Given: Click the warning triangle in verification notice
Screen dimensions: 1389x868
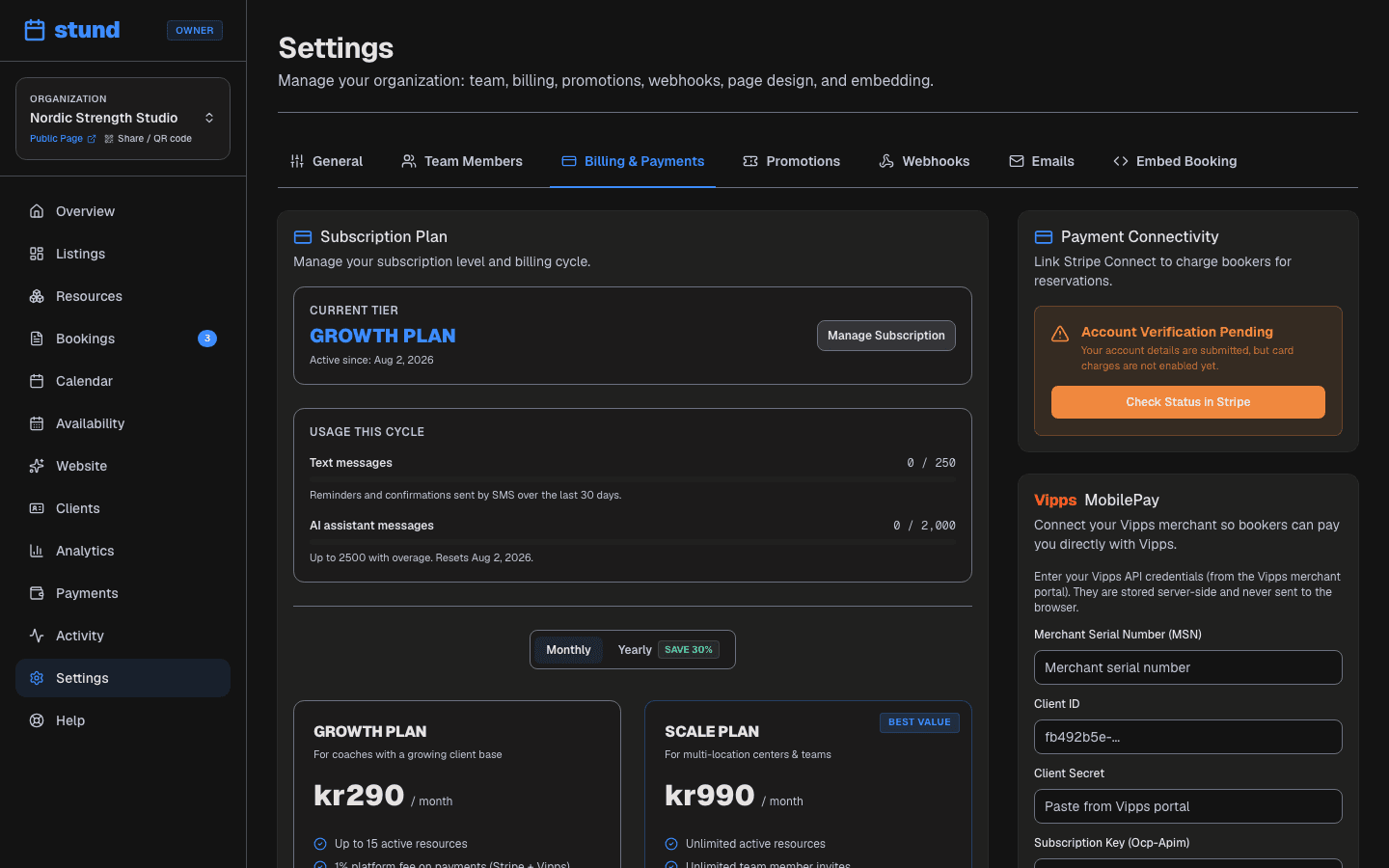Looking at the screenshot, I should [x=1060, y=334].
